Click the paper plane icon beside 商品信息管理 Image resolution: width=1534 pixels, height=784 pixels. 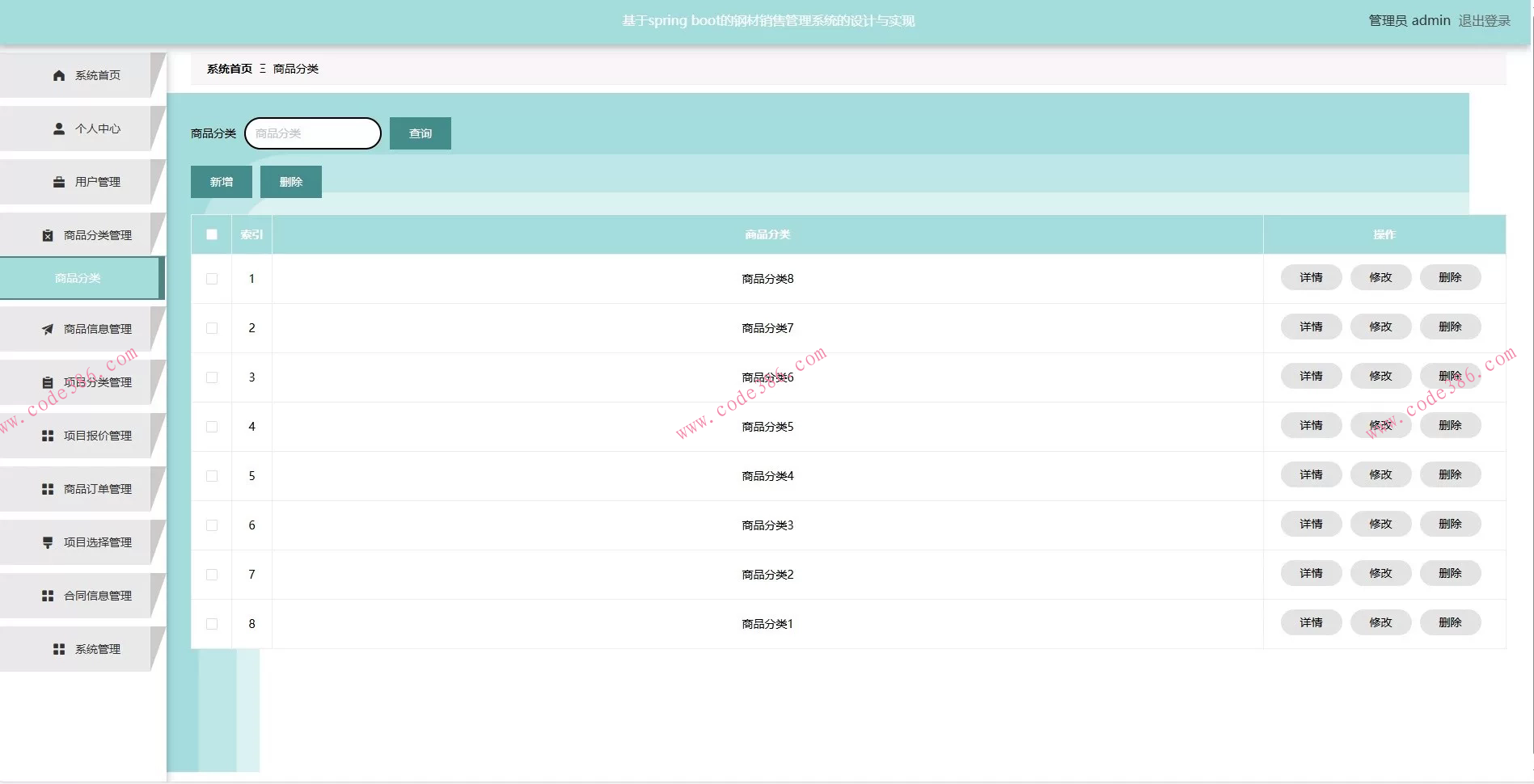point(48,329)
